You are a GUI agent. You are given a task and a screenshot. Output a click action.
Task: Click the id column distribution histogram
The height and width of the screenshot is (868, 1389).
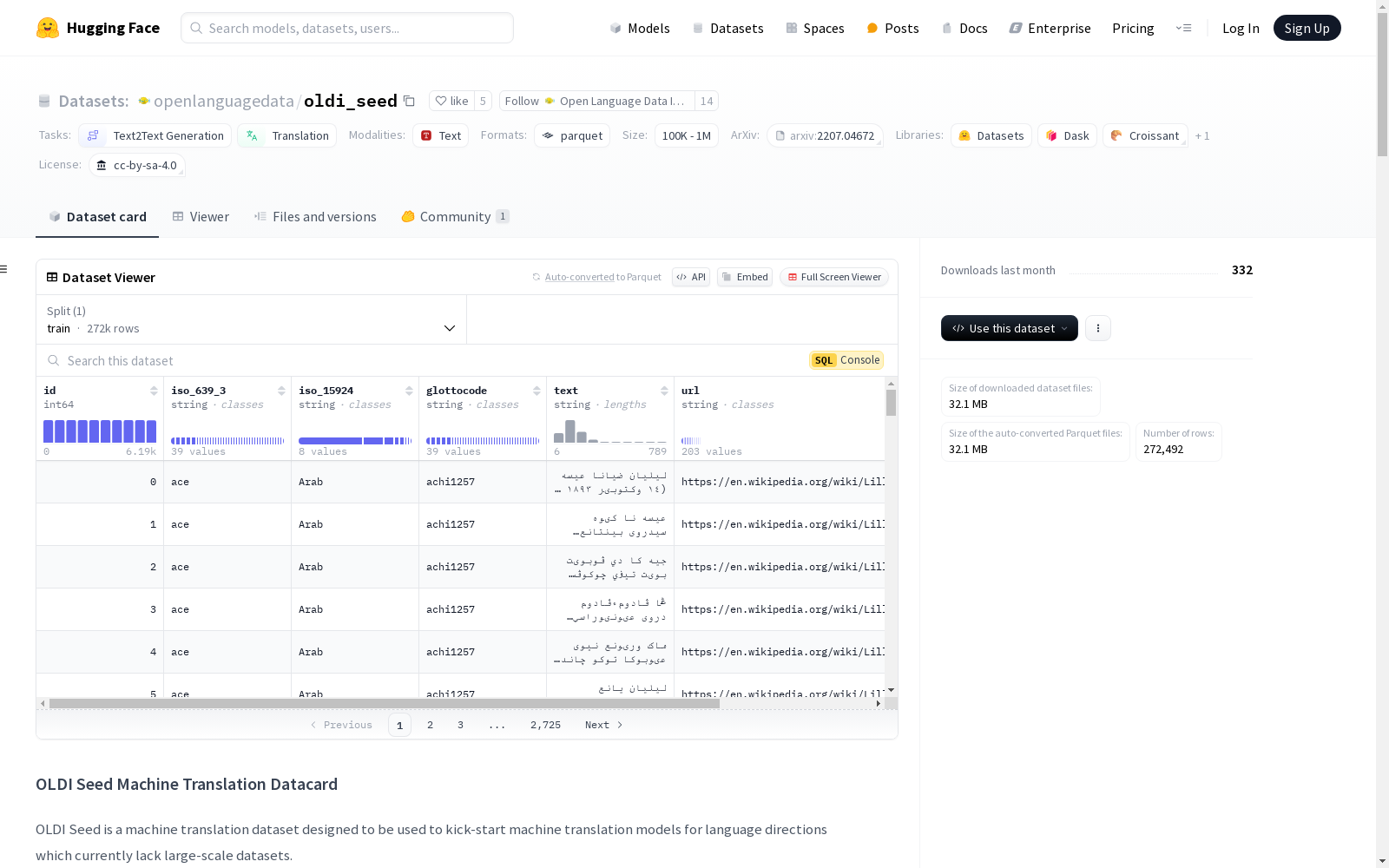coord(100,431)
